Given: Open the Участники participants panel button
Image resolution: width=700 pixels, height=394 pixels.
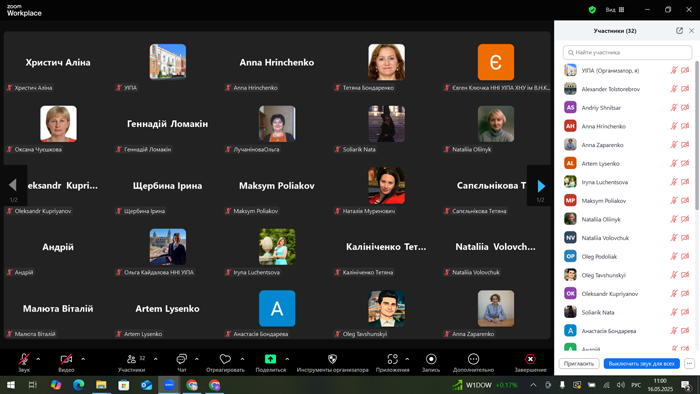Looking at the screenshot, I should pyautogui.click(x=131, y=362).
